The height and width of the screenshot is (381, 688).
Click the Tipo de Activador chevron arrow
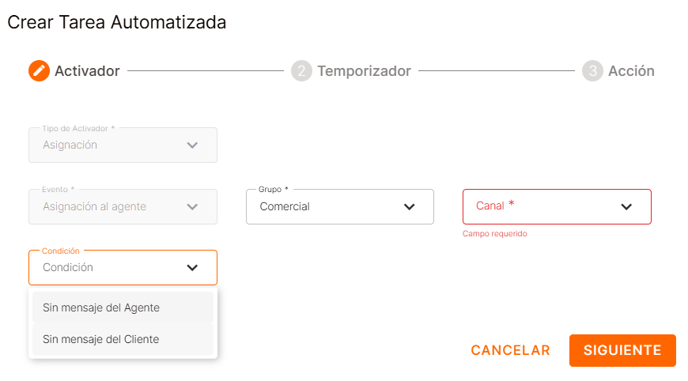click(192, 145)
